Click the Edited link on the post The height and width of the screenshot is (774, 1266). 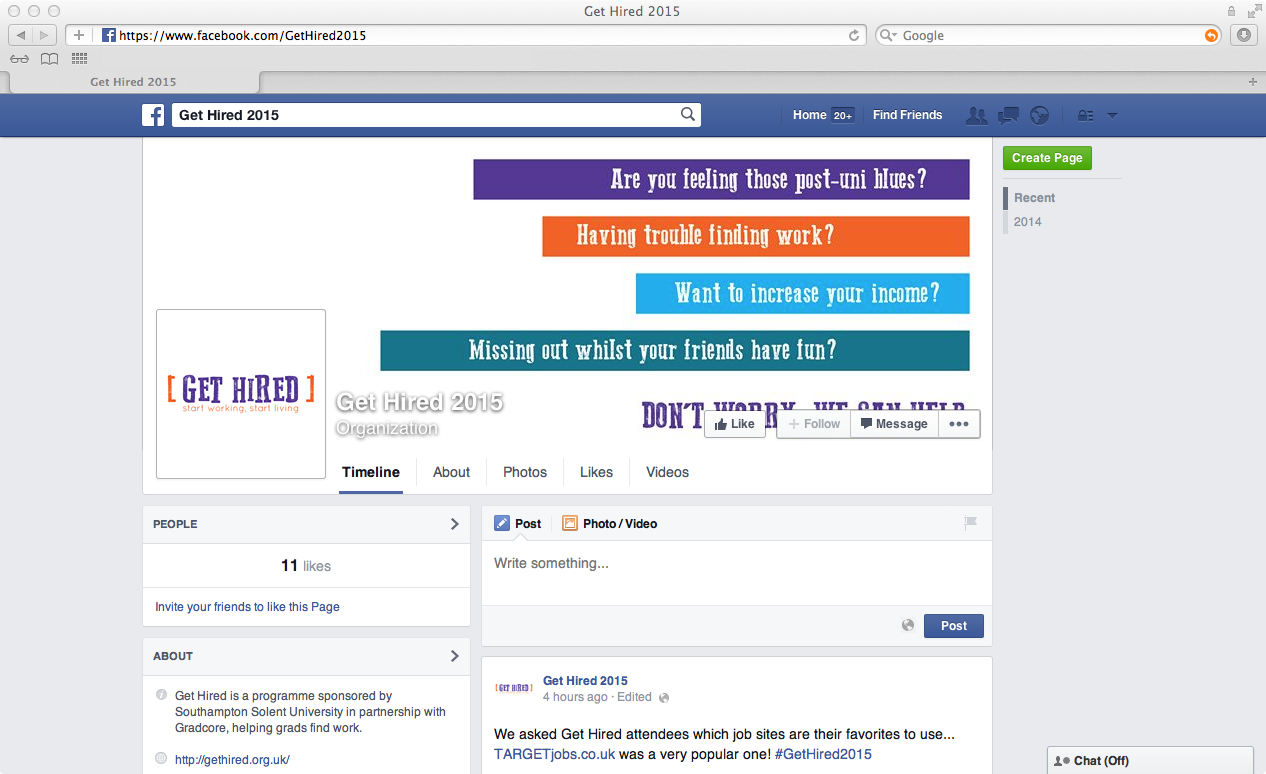click(x=634, y=697)
